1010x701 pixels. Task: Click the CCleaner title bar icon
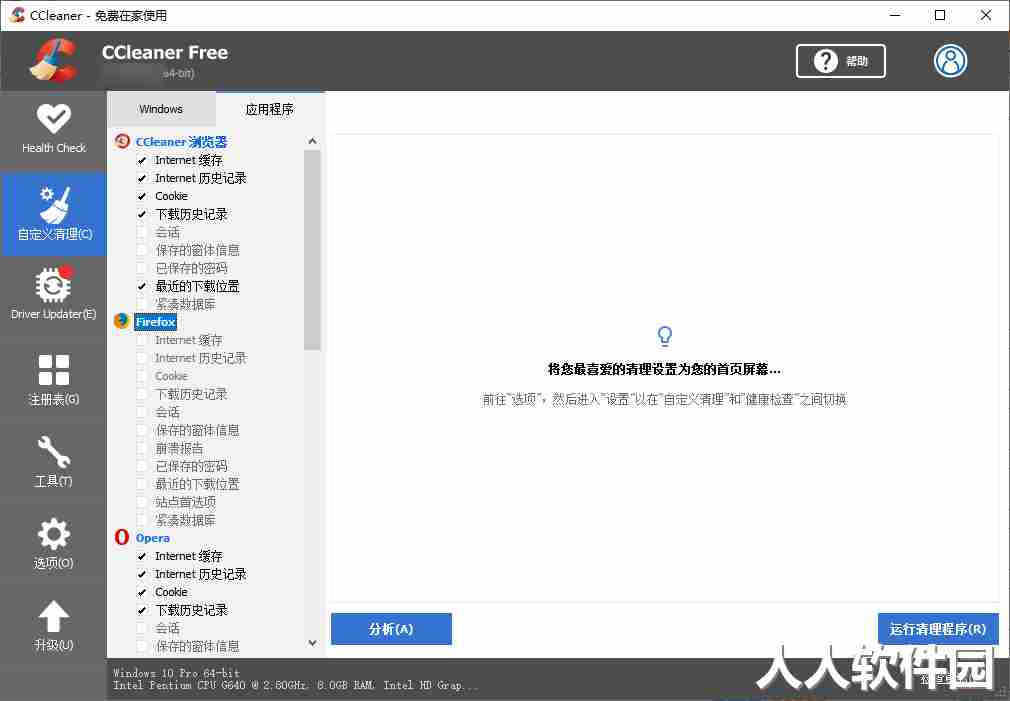(x=17, y=15)
